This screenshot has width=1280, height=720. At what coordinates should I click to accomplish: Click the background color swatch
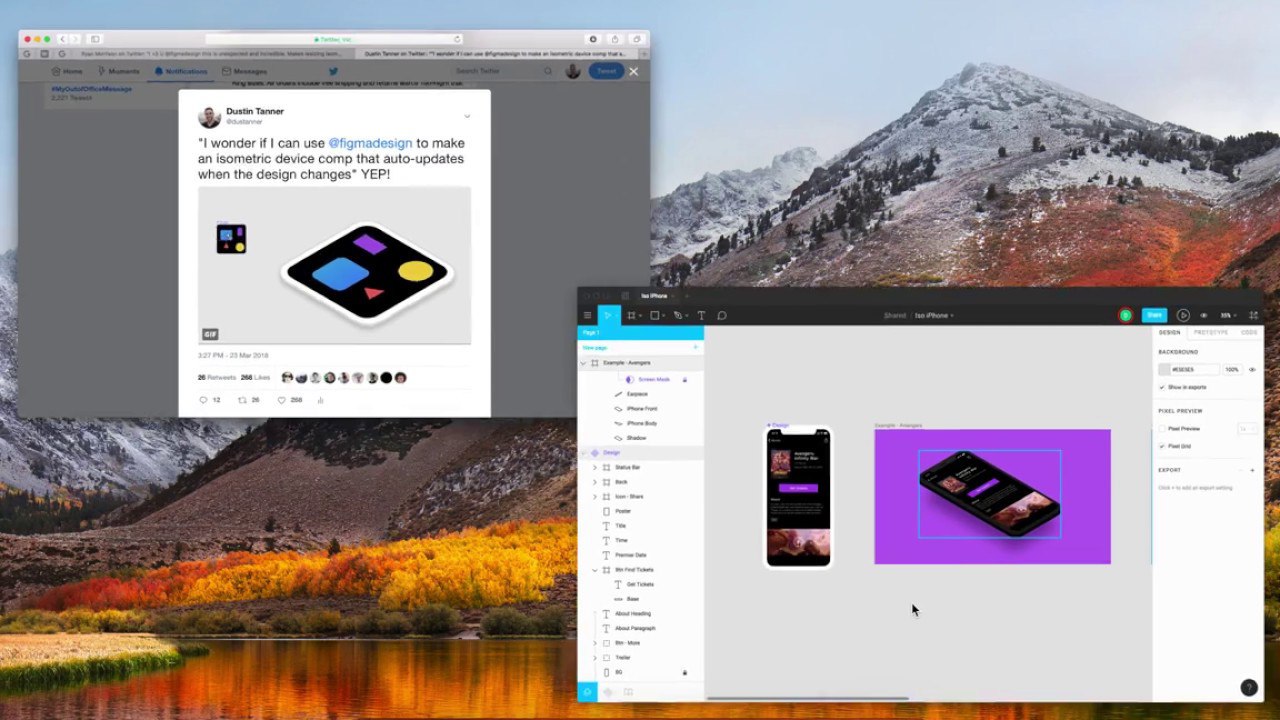[x=1165, y=369]
